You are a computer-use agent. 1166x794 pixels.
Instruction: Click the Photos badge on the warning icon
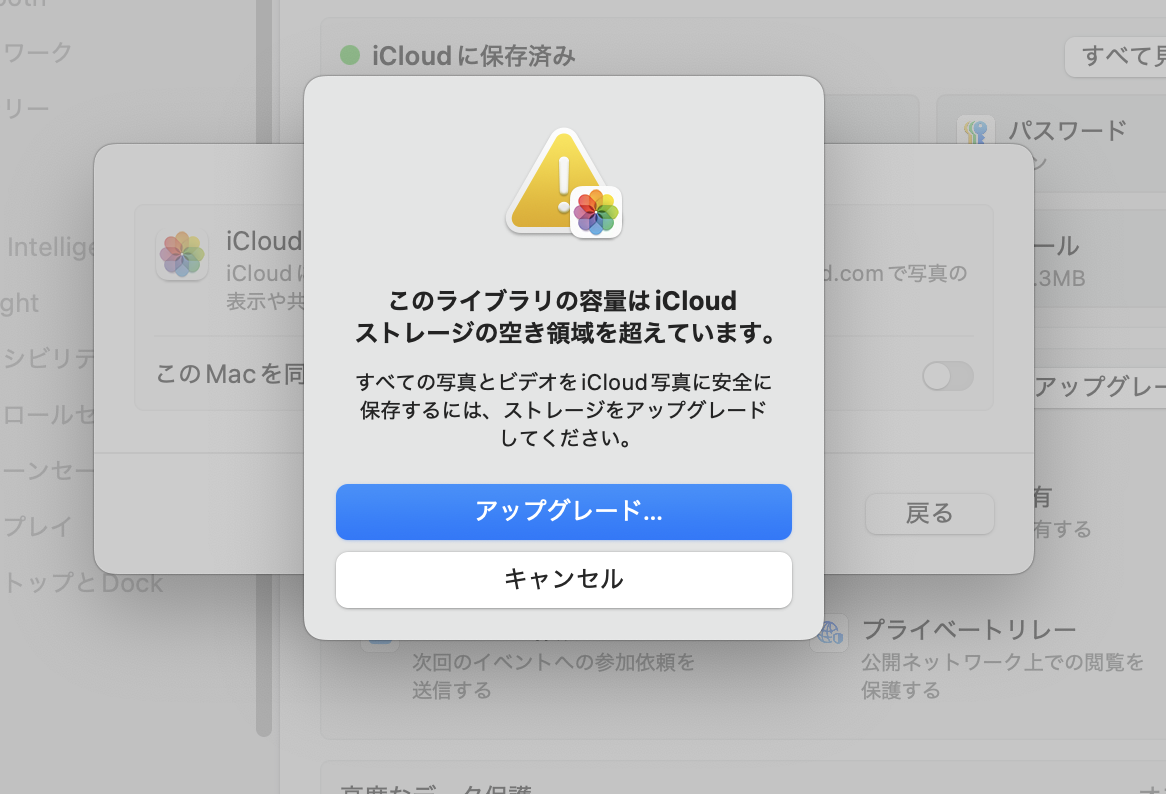pyautogui.click(x=596, y=212)
